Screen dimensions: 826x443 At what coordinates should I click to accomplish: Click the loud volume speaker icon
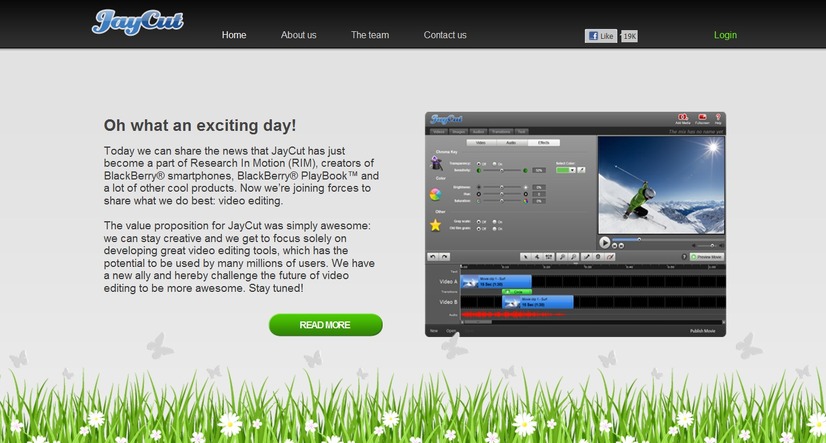[x=723, y=245]
